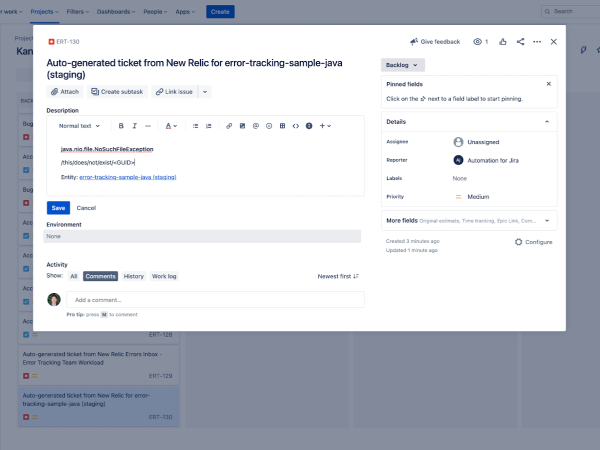Image resolution: width=600 pixels, height=450 pixels.
Task: Toggle italic formatting in description editor
Action: click(134, 126)
